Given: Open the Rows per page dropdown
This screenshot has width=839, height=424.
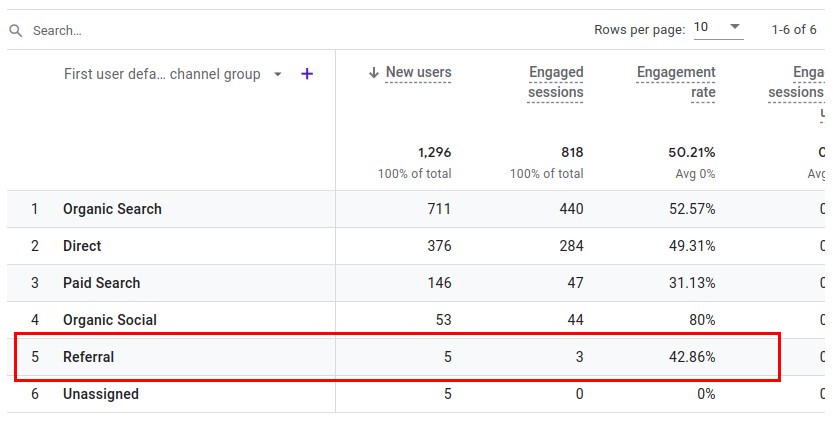Looking at the screenshot, I should (x=718, y=28).
